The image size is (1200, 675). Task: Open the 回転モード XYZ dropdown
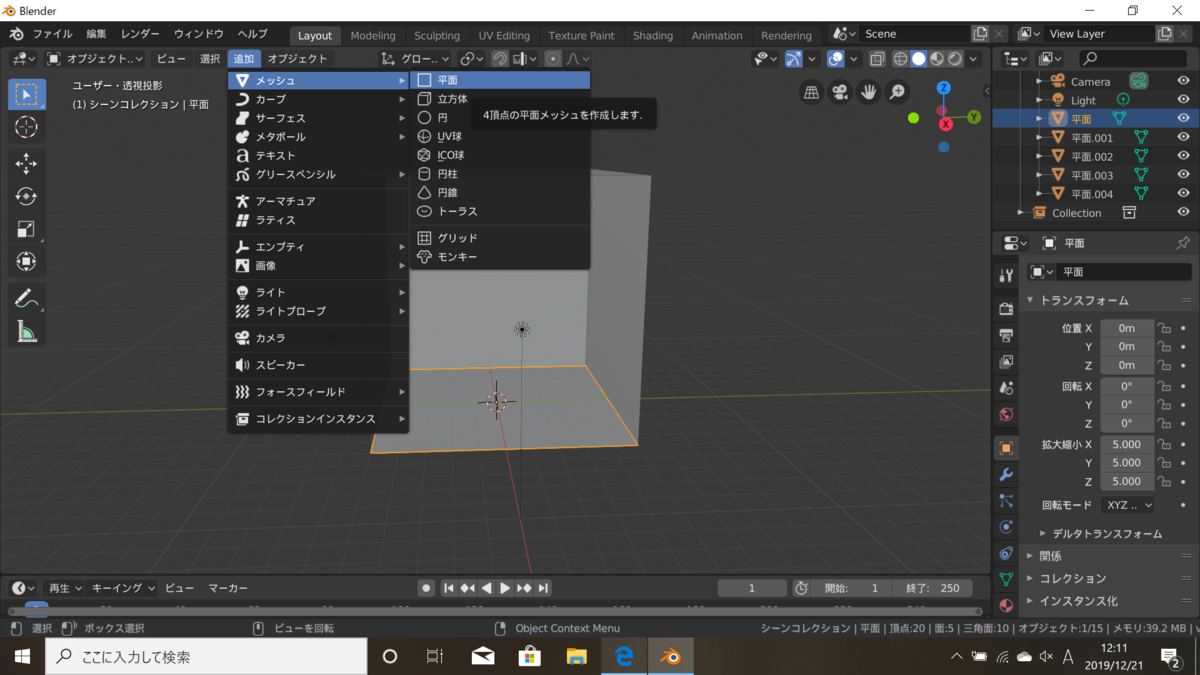[1128, 505]
